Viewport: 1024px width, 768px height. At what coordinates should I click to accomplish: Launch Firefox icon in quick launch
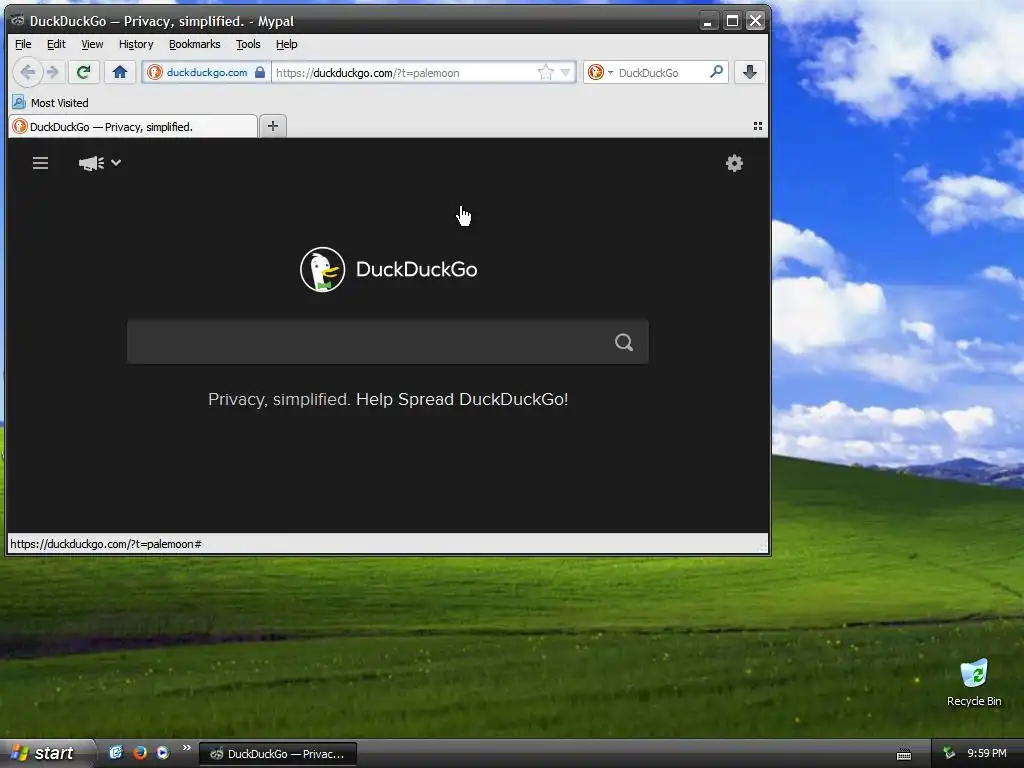click(140, 753)
